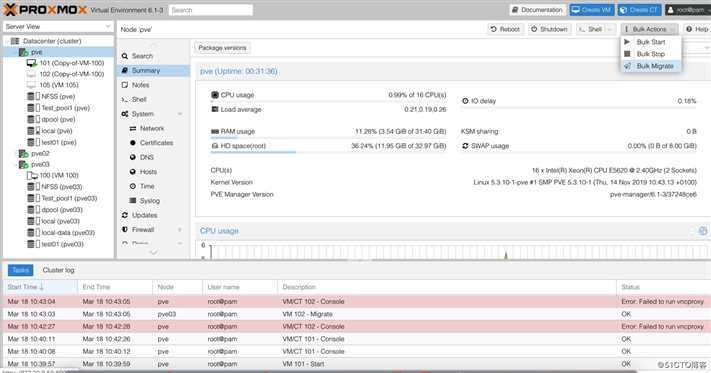The width and height of the screenshot is (711, 373).
Task: Switch to Cluster log tab
Action: (58, 270)
